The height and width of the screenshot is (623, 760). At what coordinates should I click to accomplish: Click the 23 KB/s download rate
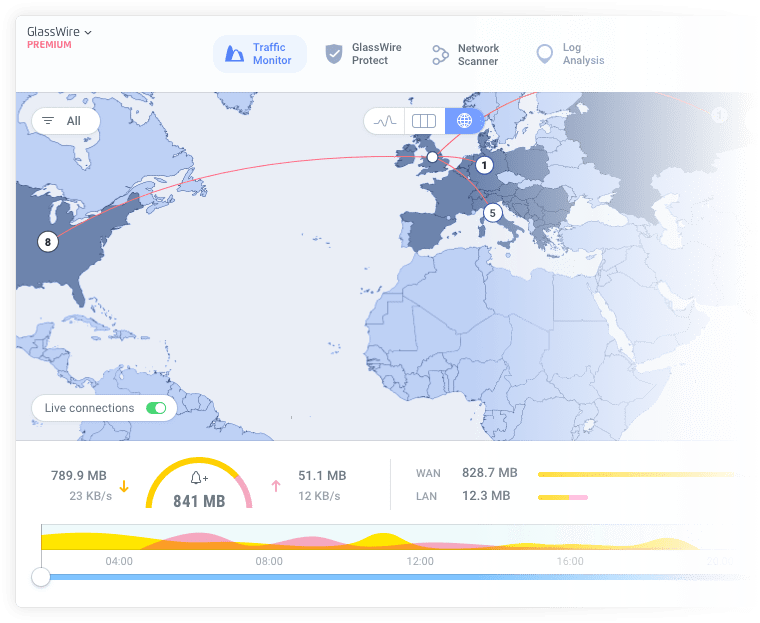pos(91,496)
